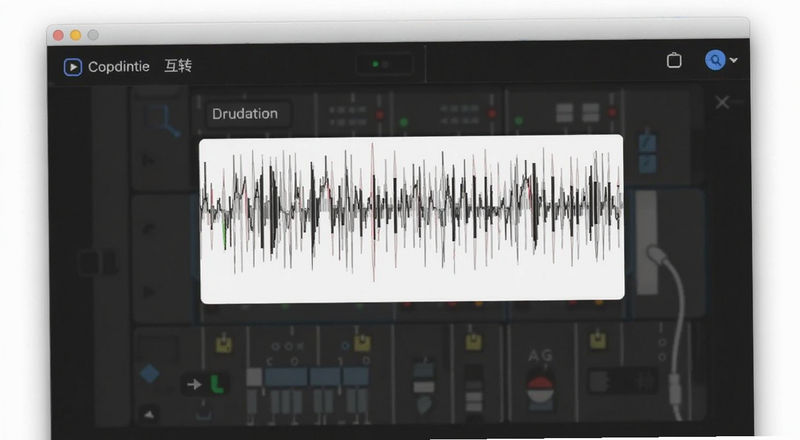Click the wide blue pad block
Screen dimensions: 800x440
286,377
